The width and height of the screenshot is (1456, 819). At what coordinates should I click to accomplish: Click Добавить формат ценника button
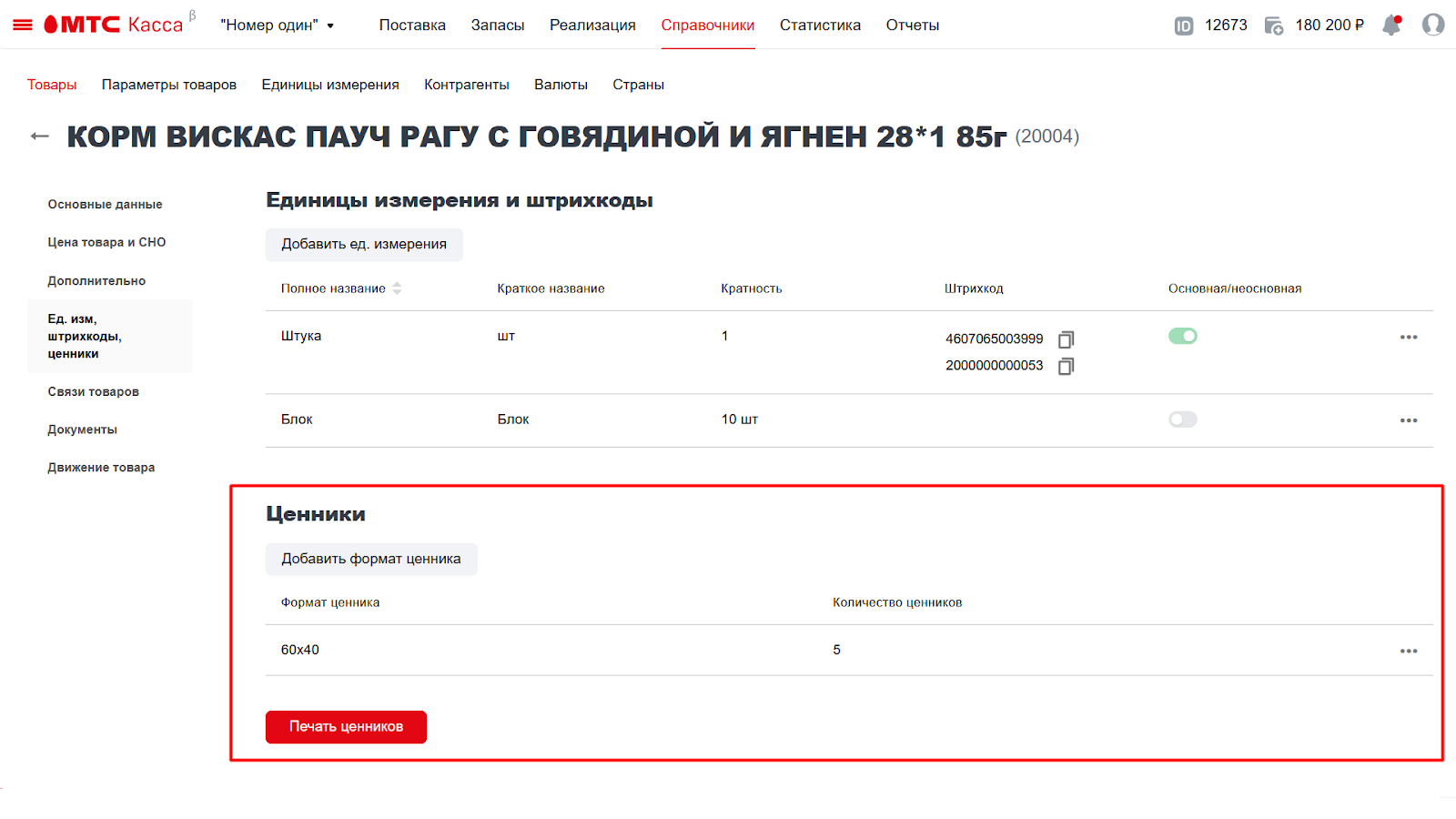[371, 559]
